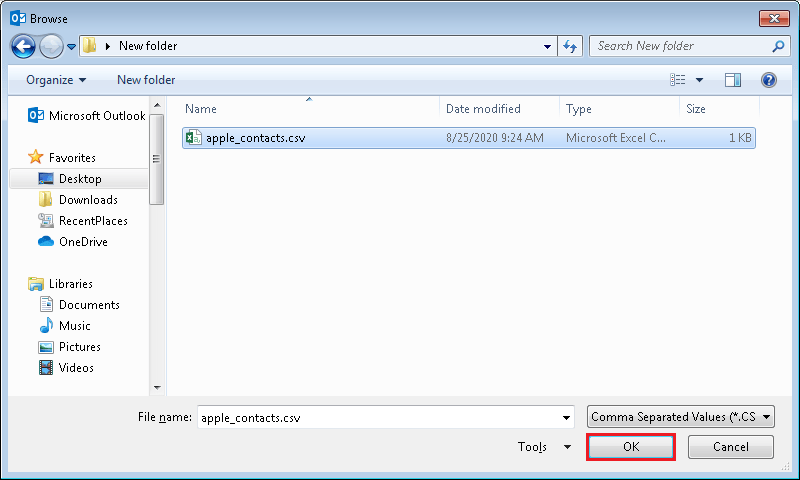
Task: Expand the File name dropdown arrow
Action: point(566,418)
